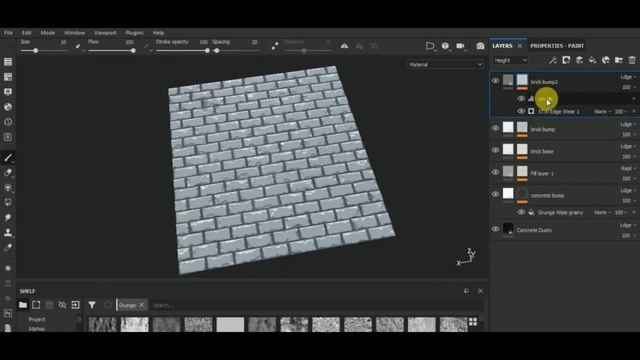Open blend mode dropdown for brick bump layer
This screenshot has height=360, width=640.
628,124
